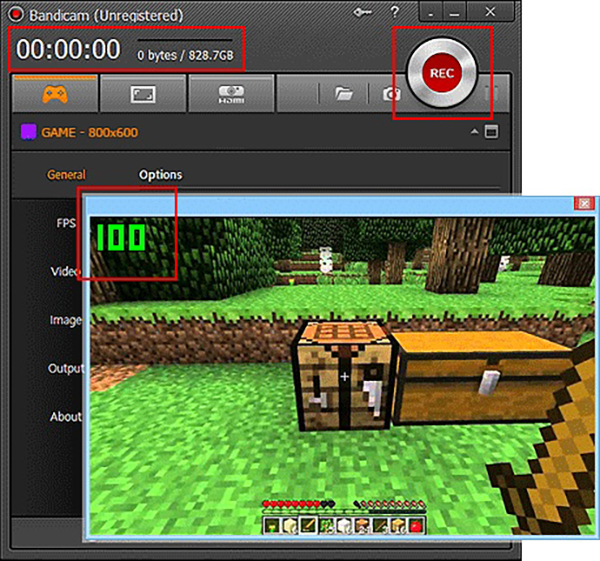Open the output folder icon
Image resolution: width=600 pixels, height=561 pixels.
[x=343, y=93]
